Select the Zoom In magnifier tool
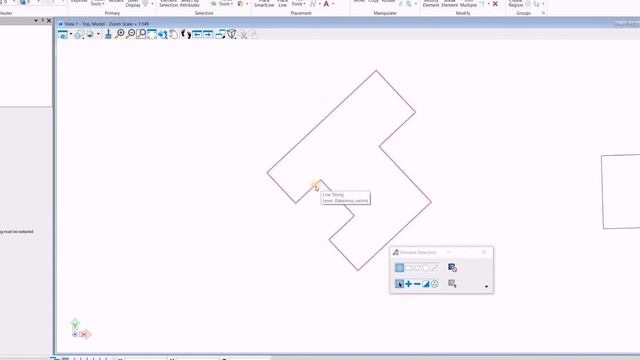The height and width of the screenshot is (360, 640). click(x=120, y=34)
